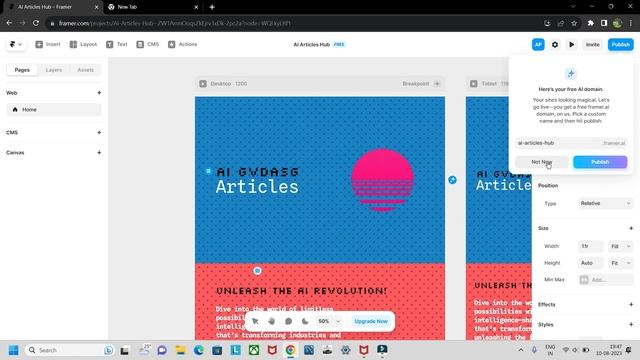The width and height of the screenshot is (640, 360).
Task: Open the Insert panel
Action: click(x=48, y=44)
